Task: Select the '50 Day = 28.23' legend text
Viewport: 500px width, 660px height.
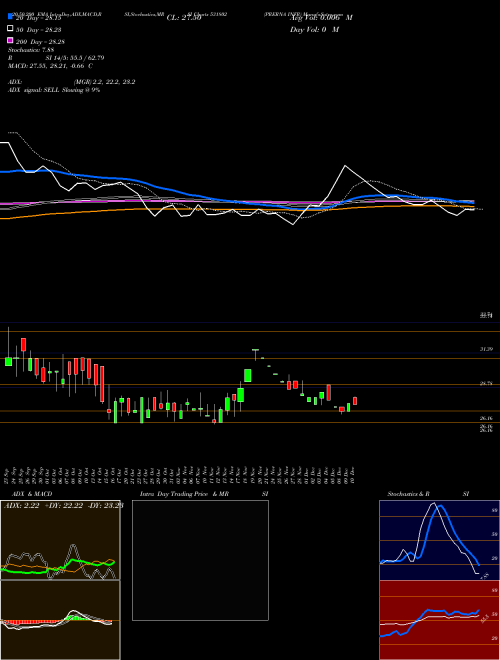Action: tap(38, 30)
